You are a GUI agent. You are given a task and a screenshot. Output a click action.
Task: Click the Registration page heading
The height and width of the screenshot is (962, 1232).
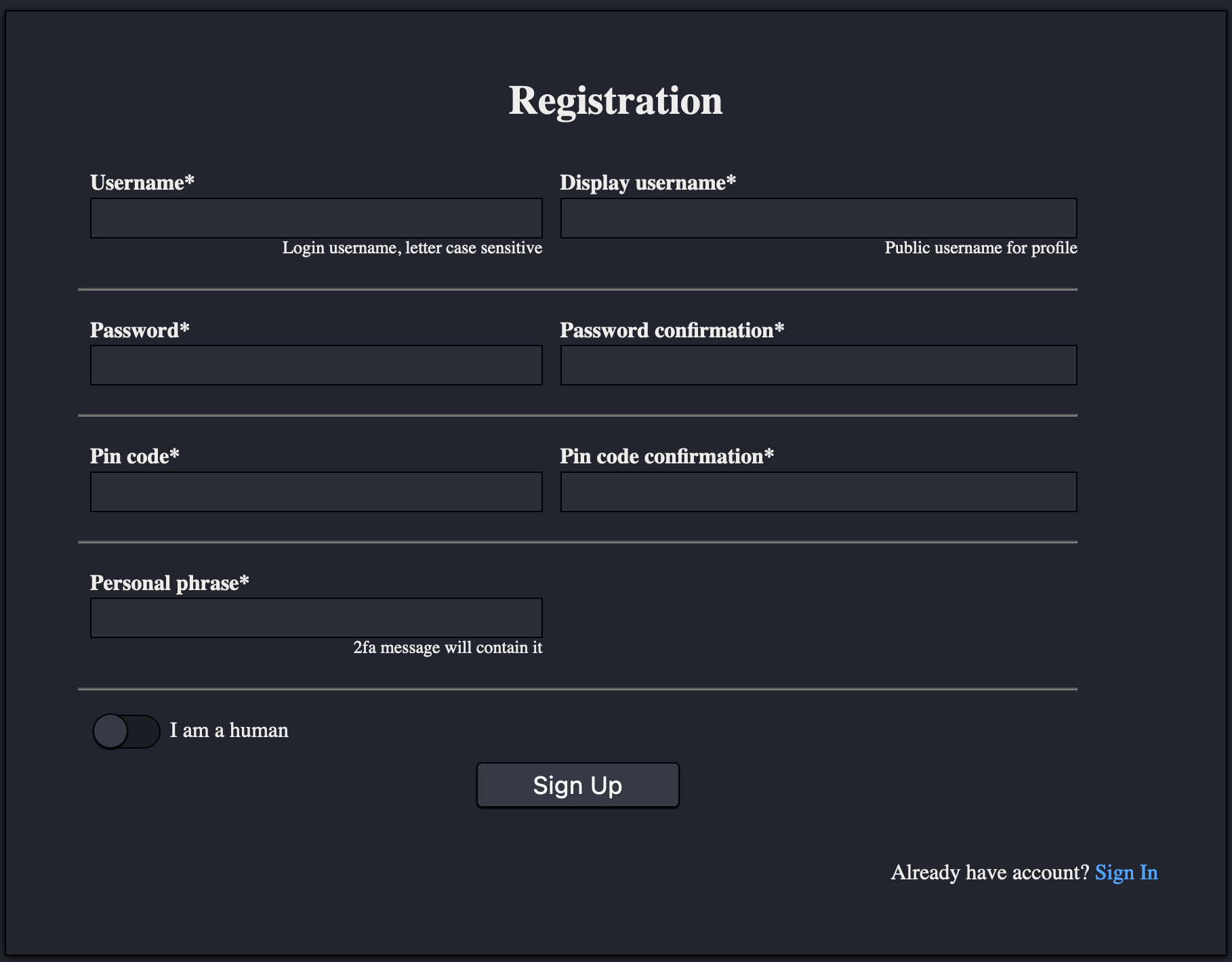[x=615, y=99]
